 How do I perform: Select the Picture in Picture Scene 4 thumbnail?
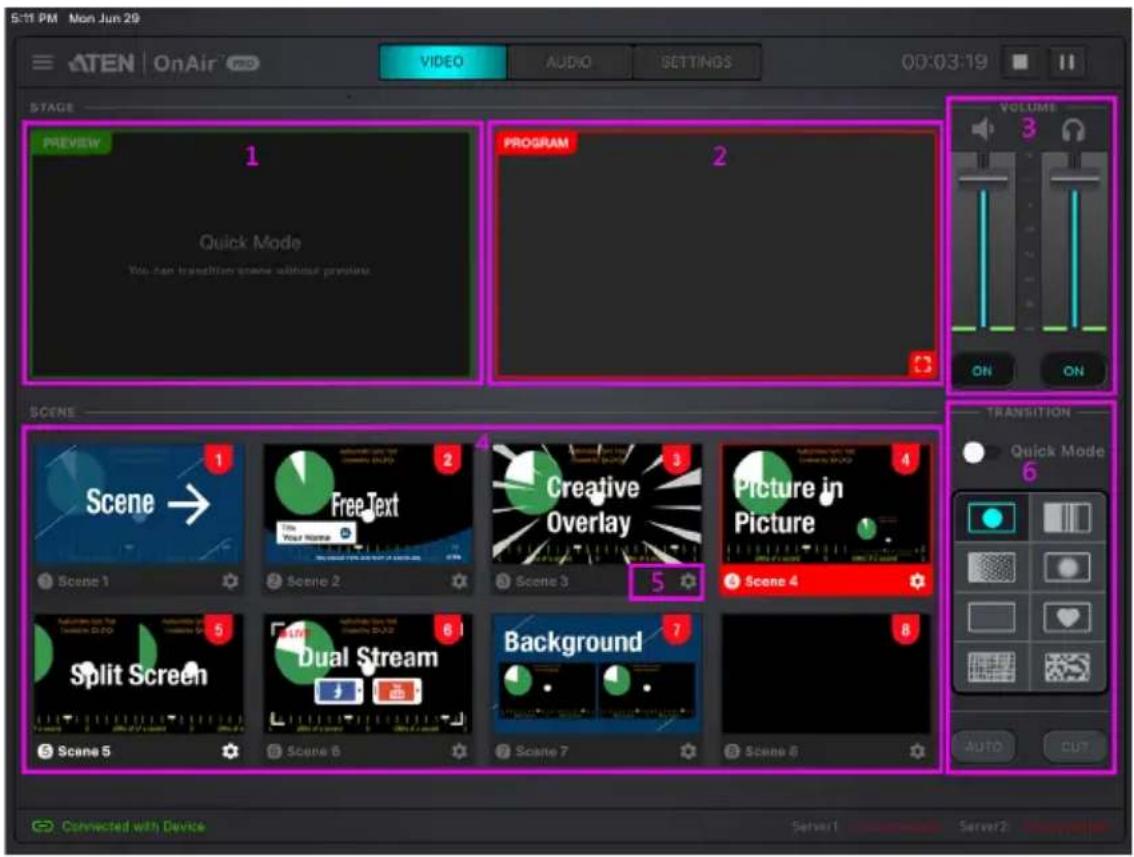[x=826, y=504]
